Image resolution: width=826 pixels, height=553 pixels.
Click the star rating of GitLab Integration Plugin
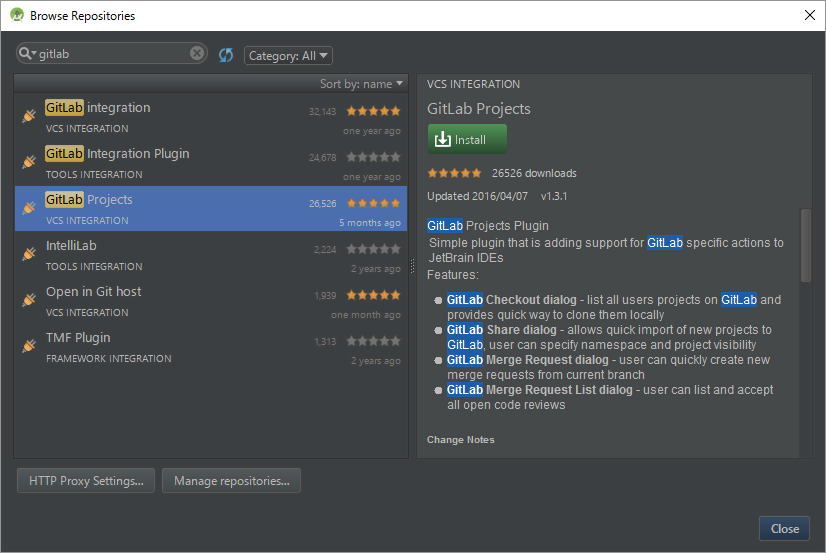[373, 157]
